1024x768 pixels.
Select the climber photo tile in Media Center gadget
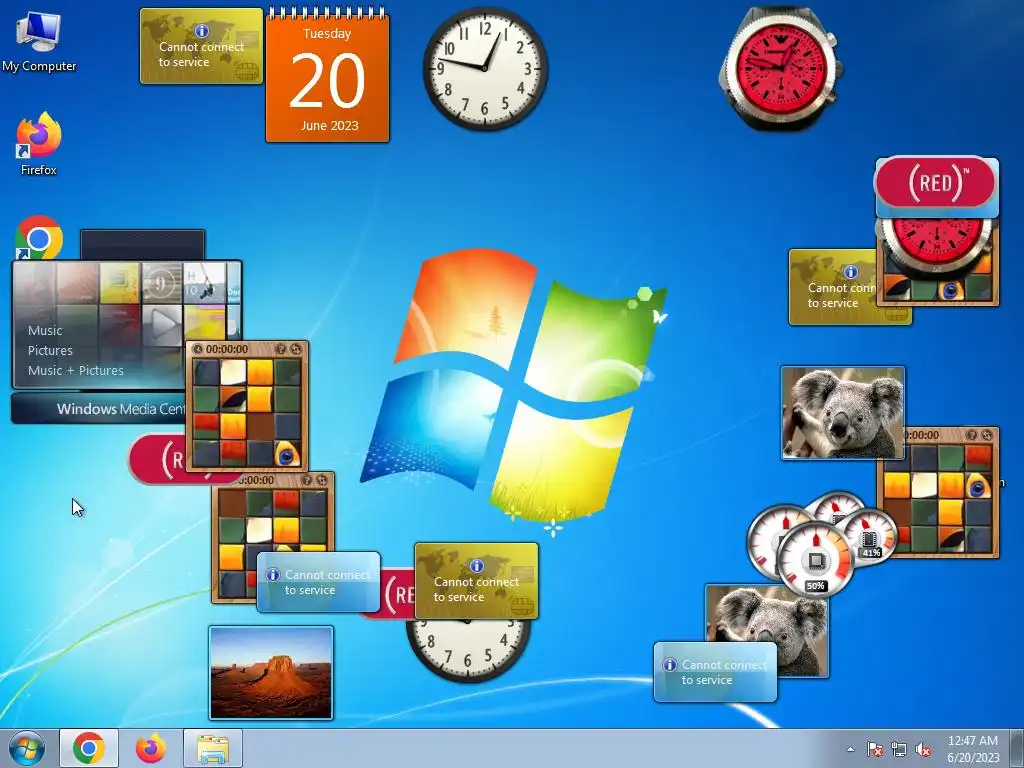click(204, 283)
